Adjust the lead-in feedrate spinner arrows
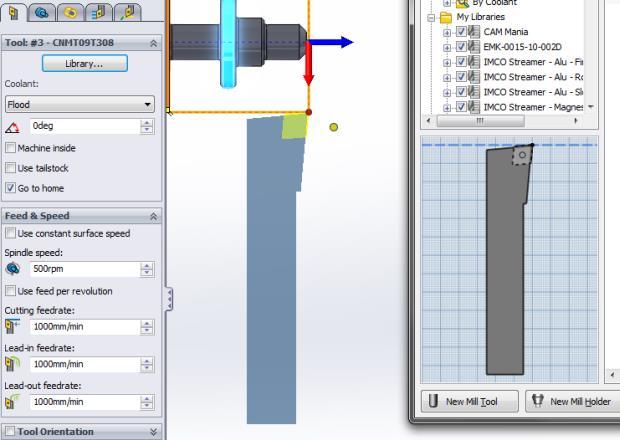Image resolution: width=620 pixels, height=440 pixels. [x=147, y=364]
